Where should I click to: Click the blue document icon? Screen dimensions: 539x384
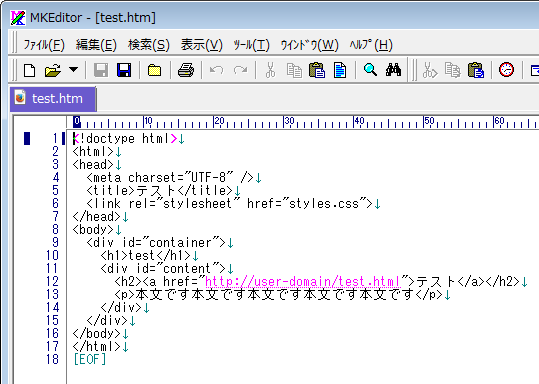click(340, 70)
